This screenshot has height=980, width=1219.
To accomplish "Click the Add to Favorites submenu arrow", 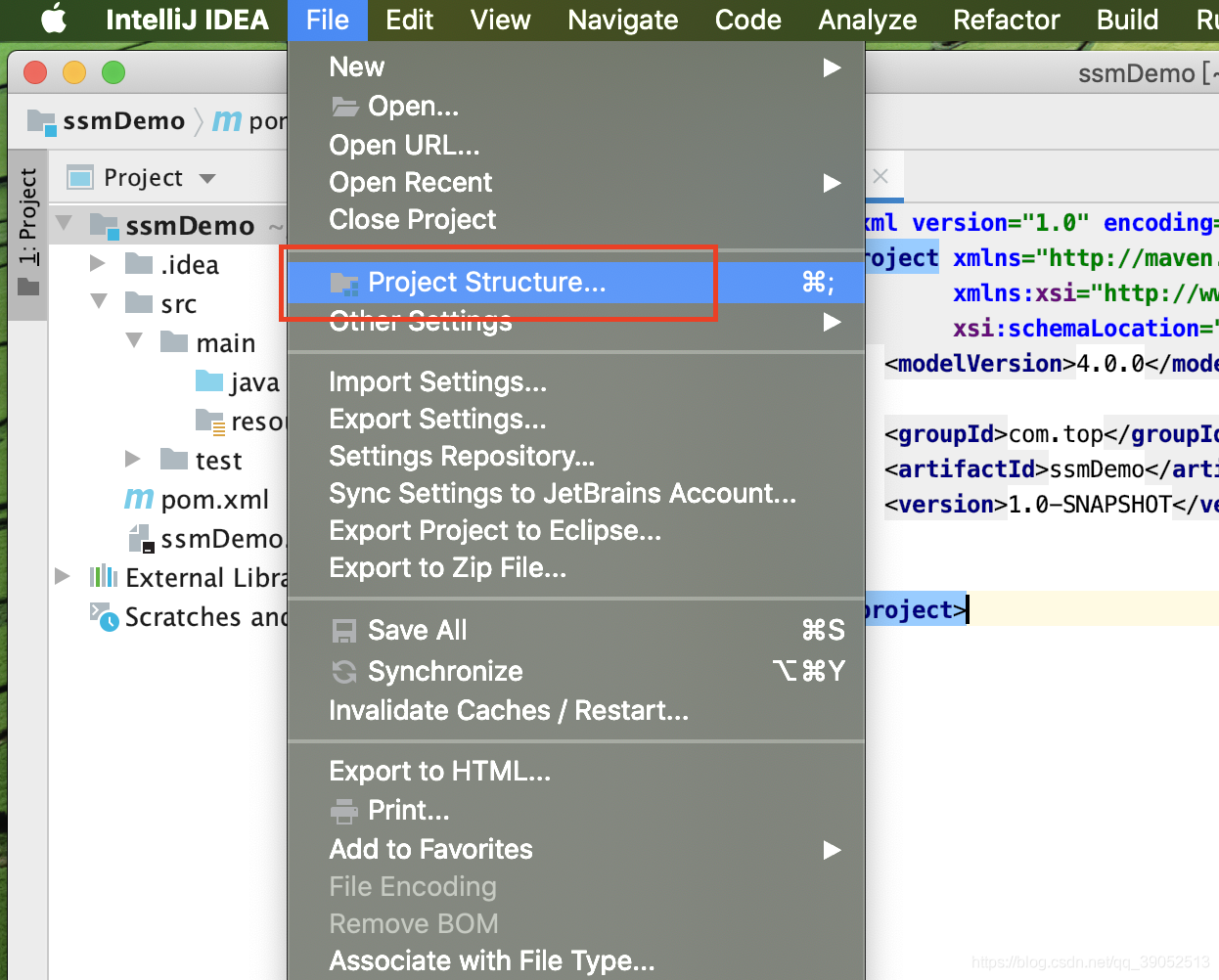I will tap(832, 850).
